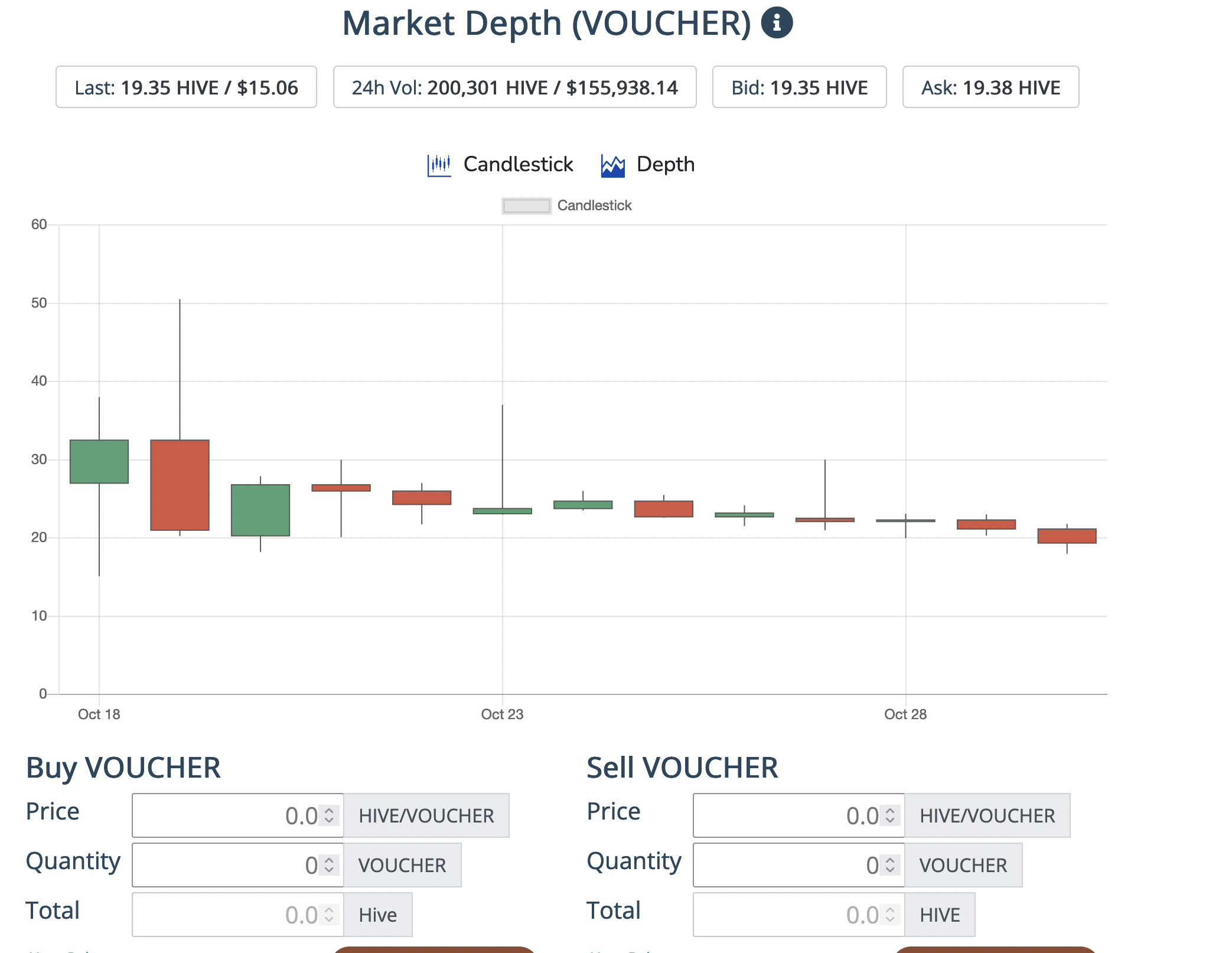
Task: Click the Buy Quantity stepper arrows
Action: (x=329, y=865)
